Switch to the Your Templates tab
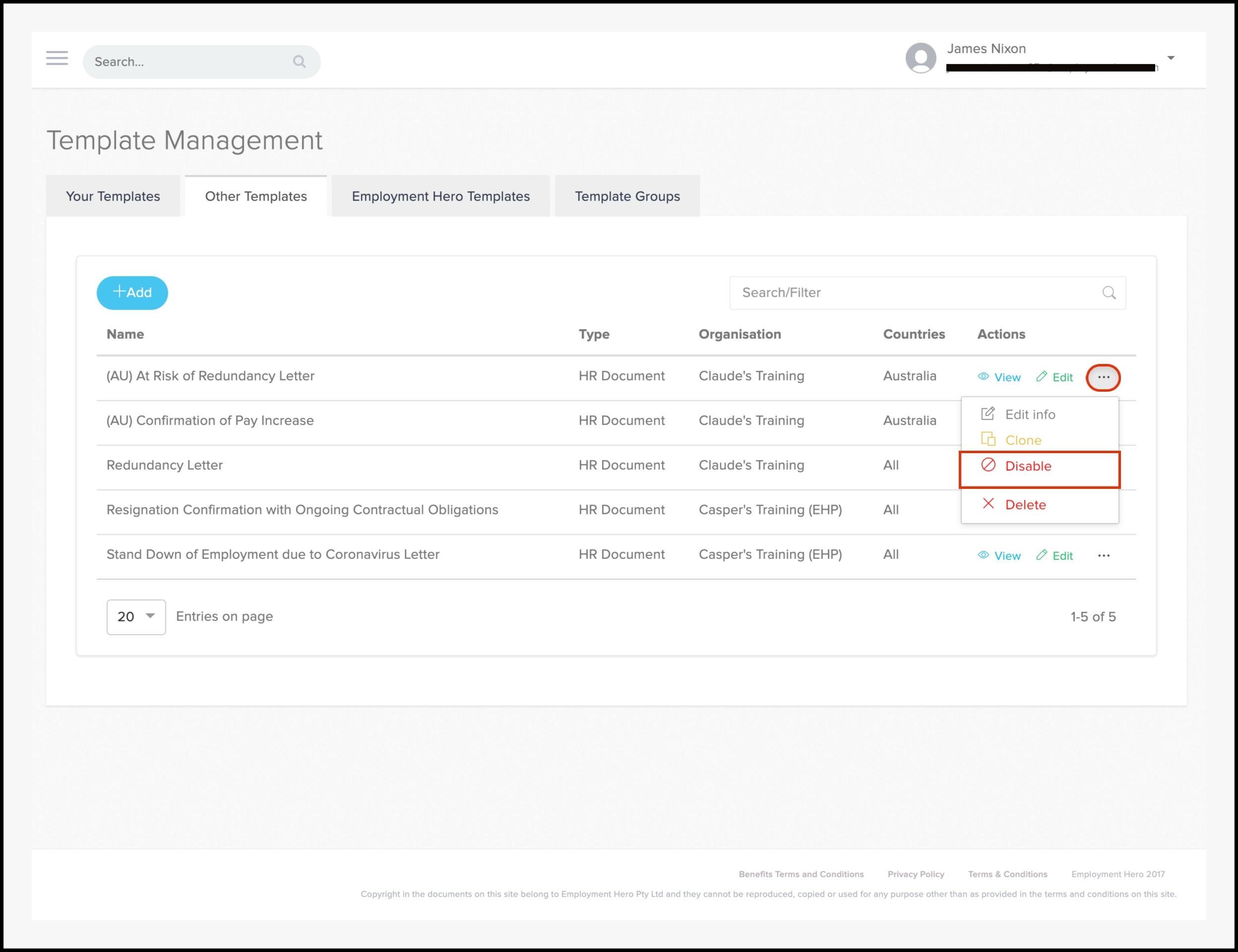 pyautogui.click(x=113, y=196)
